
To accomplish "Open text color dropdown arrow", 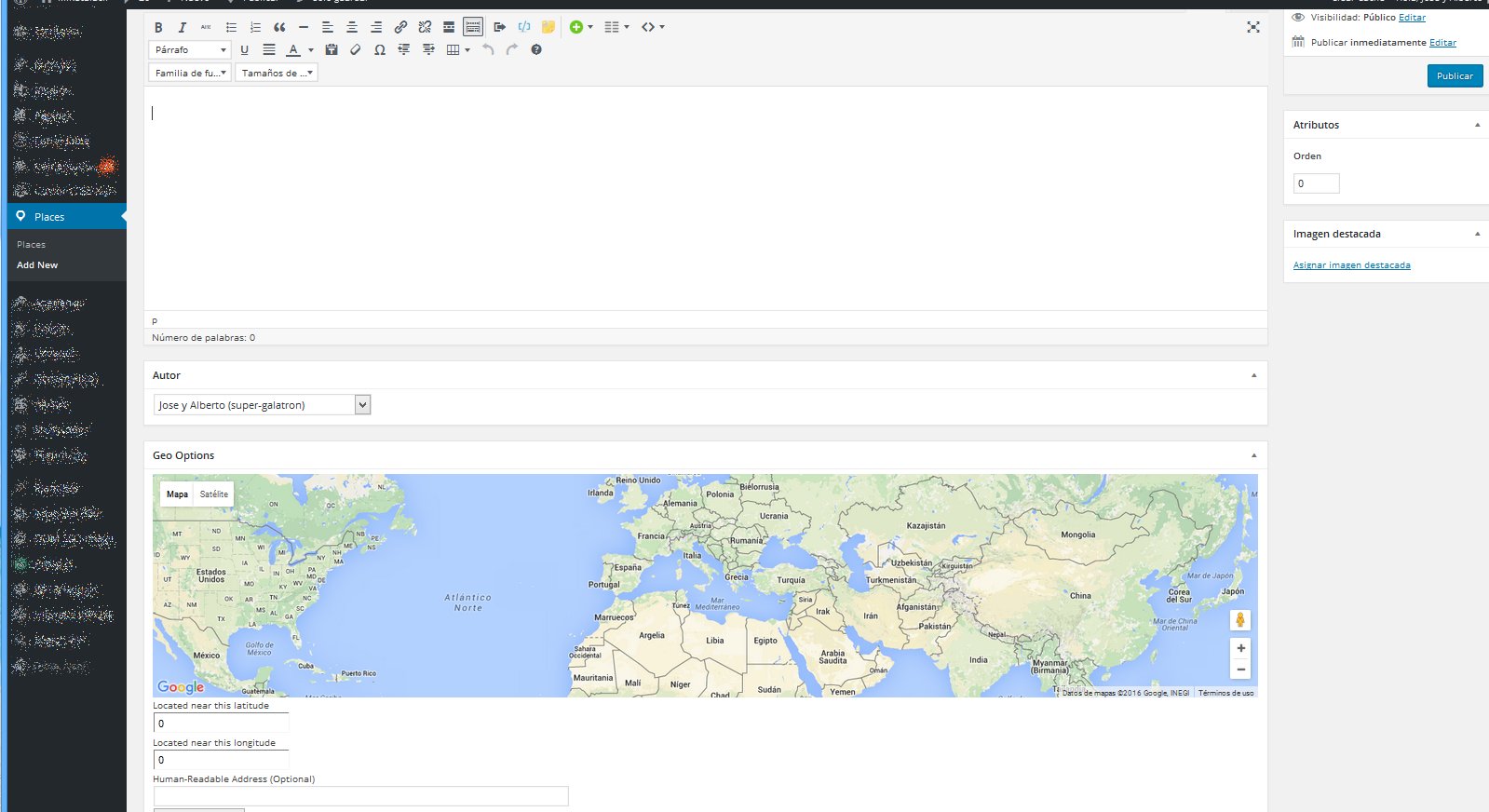I will (x=311, y=50).
